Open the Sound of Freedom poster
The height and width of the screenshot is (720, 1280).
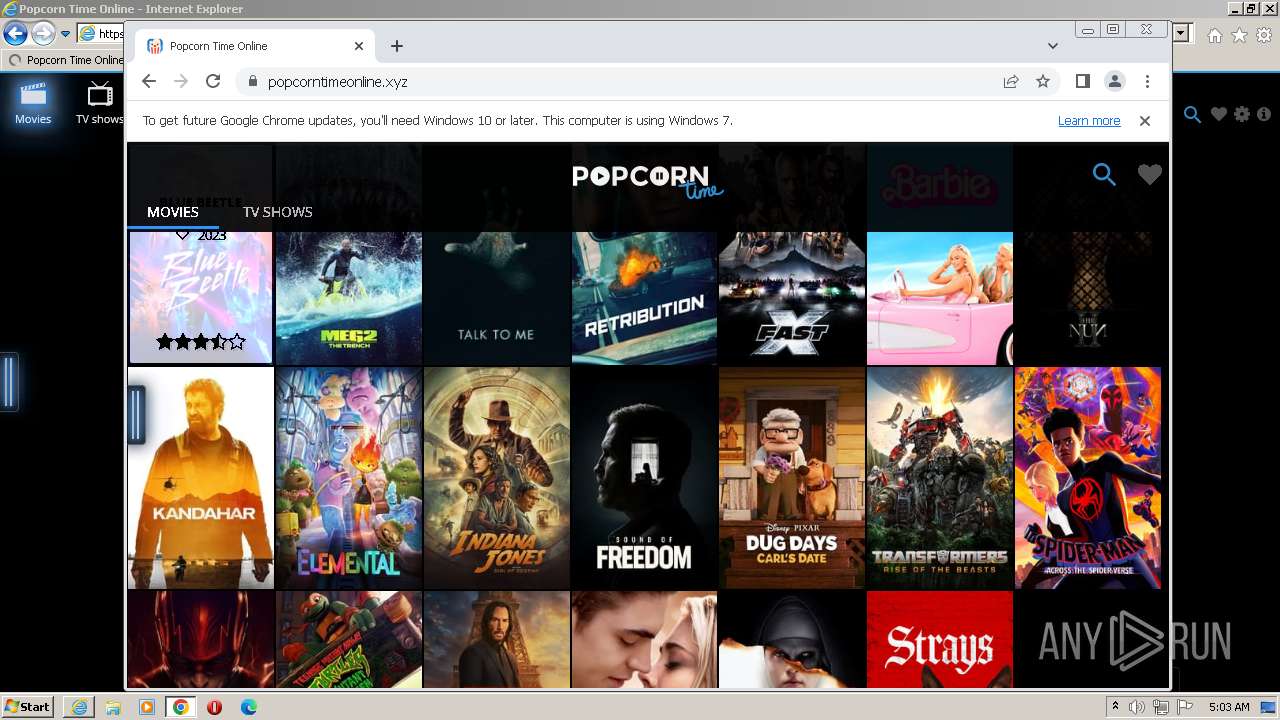tap(644, 478)
